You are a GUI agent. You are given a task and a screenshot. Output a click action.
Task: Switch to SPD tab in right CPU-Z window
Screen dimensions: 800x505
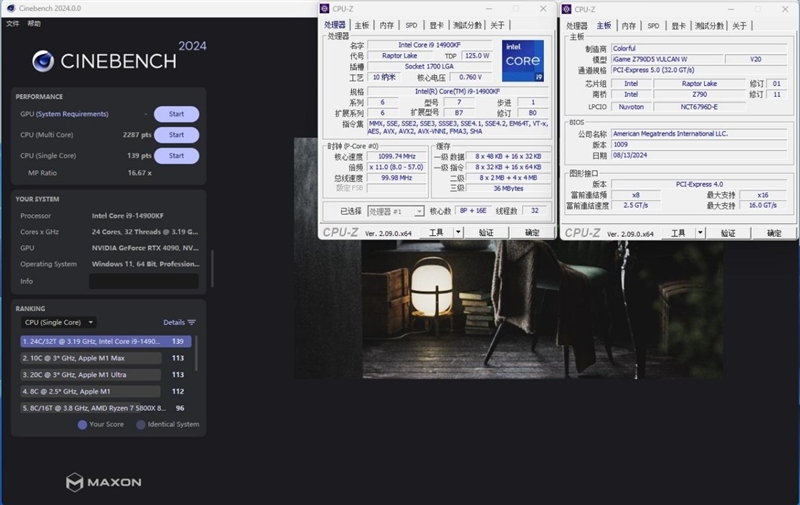tap(653, 26)
